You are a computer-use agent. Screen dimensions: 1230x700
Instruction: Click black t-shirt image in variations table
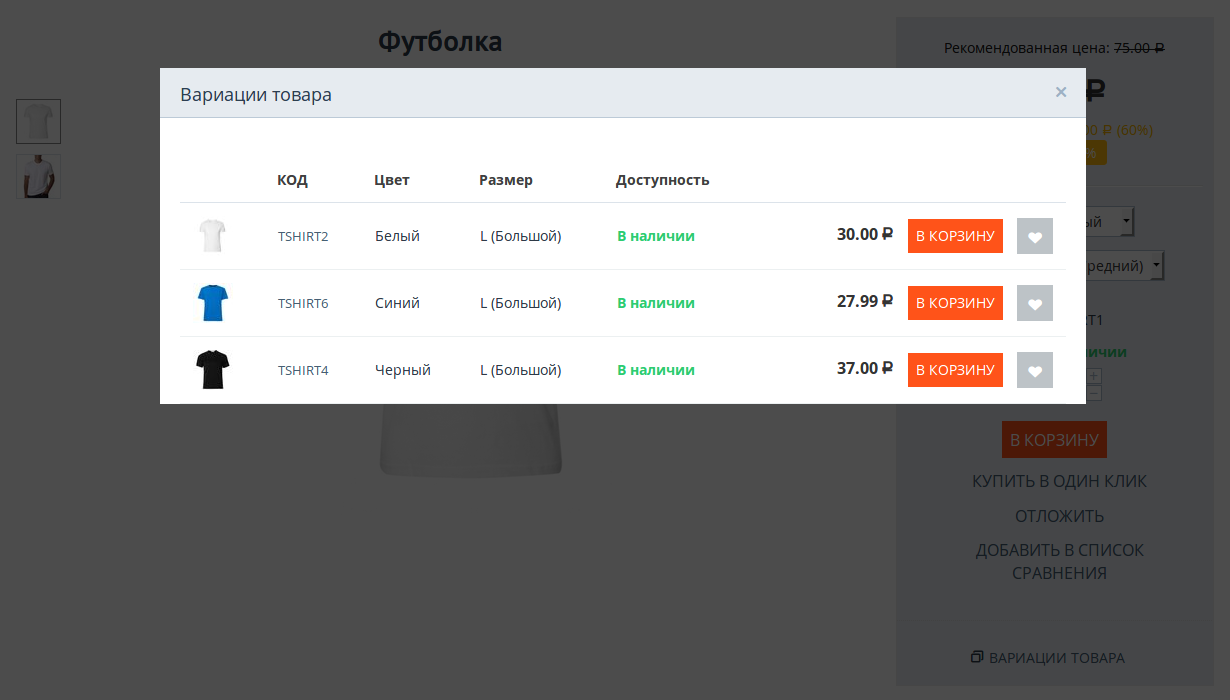(212, 370)
